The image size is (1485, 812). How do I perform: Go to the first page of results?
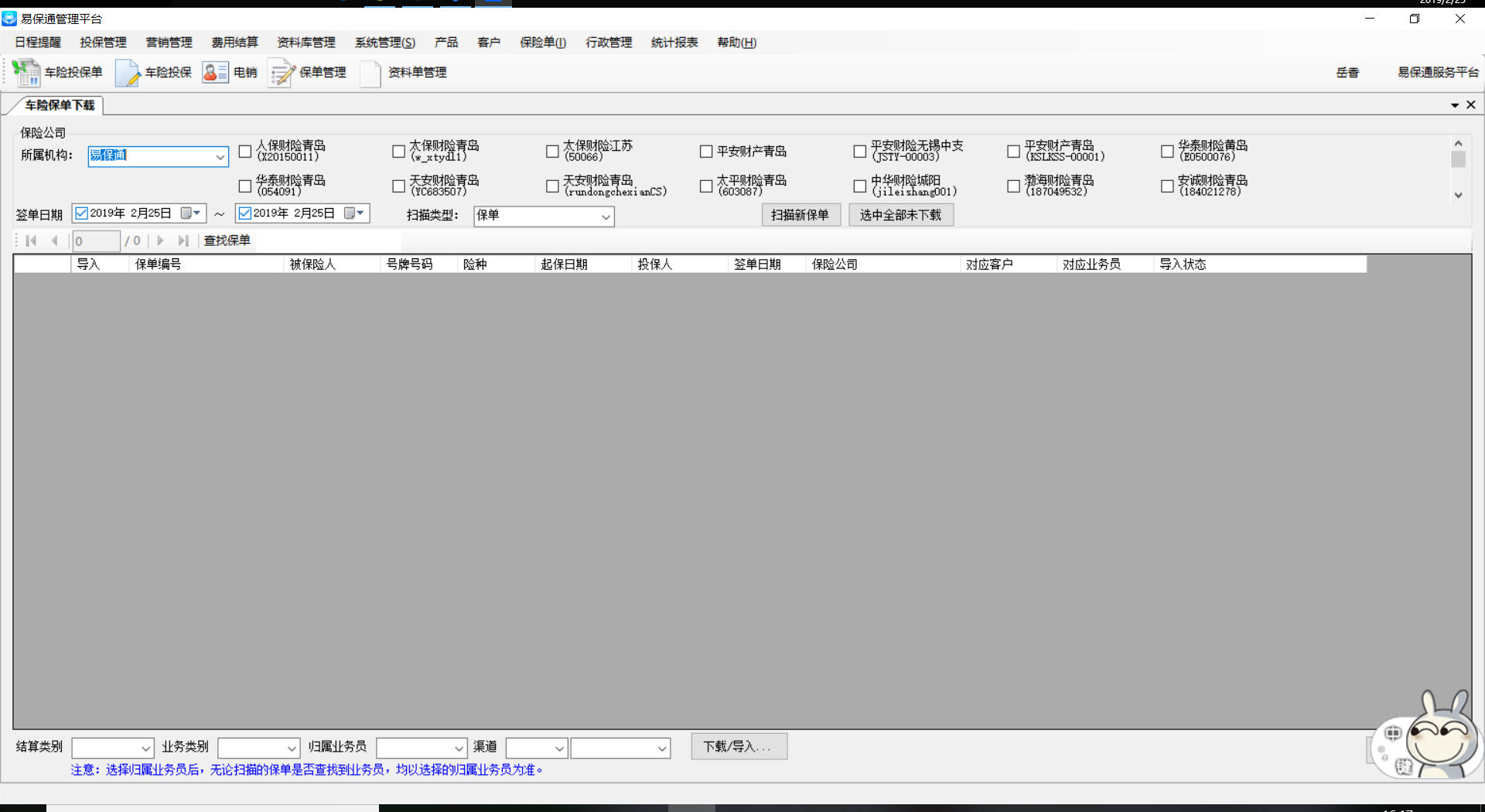pyautogui.click(x=31, y=241)
